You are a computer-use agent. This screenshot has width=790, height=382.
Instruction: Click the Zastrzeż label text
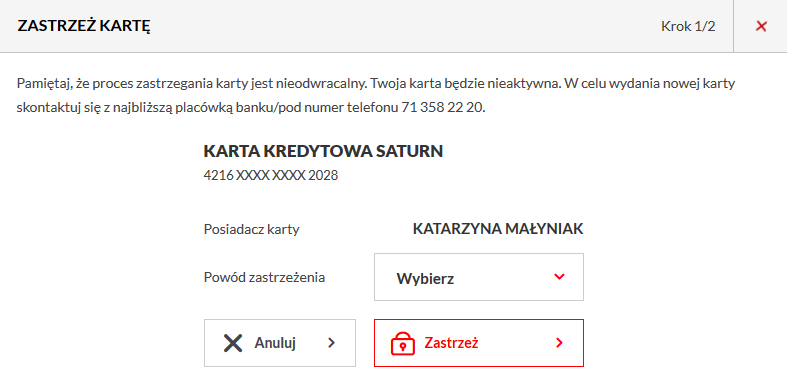coord(451,343)
